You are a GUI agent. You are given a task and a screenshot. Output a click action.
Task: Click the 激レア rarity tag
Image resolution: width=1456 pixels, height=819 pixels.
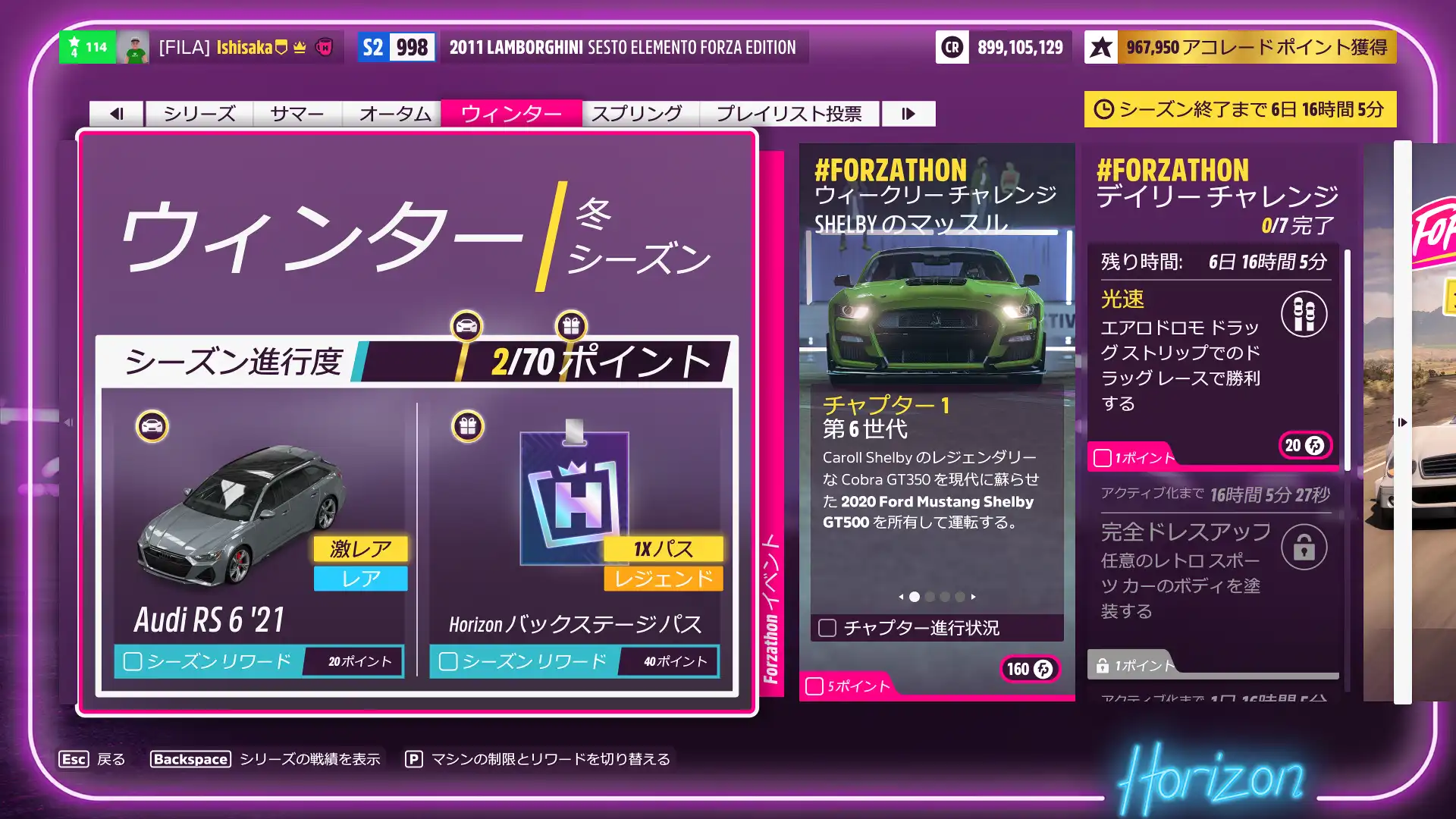click(361, 548)
